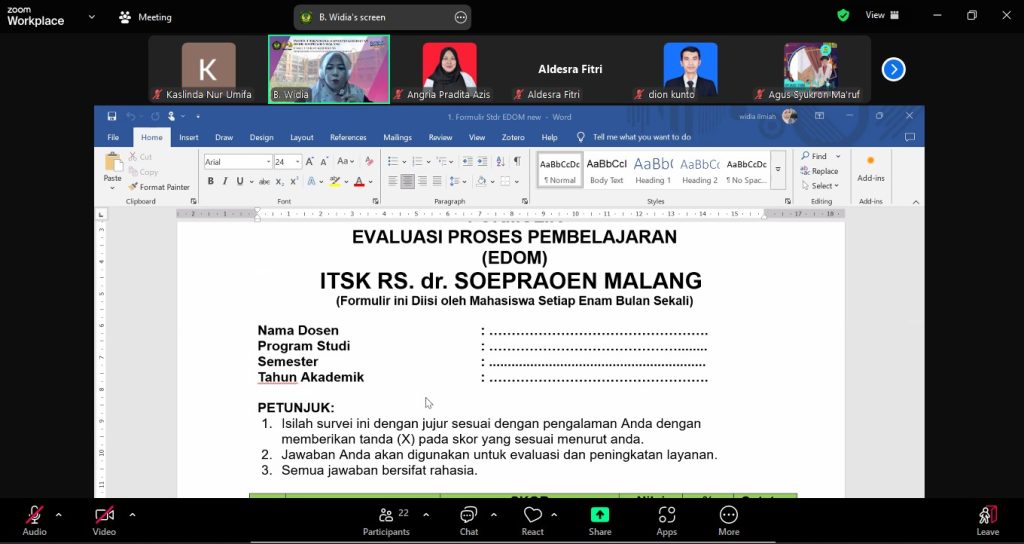The height and width of the screenshot is (544, 1024).
Task: Open Change Case Aa dropdown
Action: point(345,161)
